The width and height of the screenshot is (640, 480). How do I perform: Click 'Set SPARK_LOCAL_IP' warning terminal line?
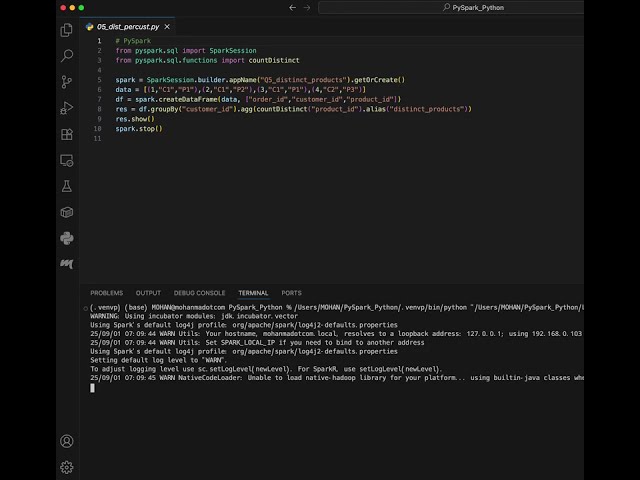pos(257,342)
